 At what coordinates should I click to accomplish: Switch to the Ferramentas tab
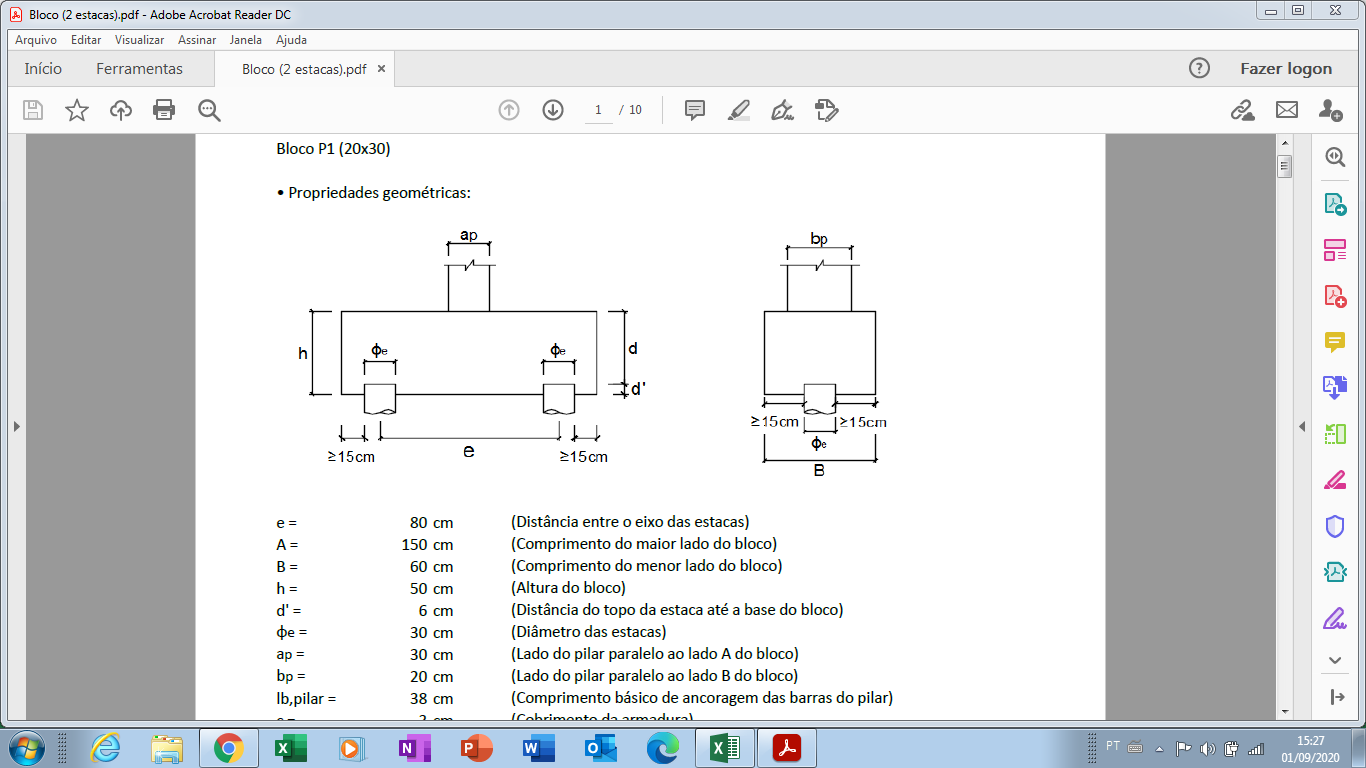tap(139, 69)
